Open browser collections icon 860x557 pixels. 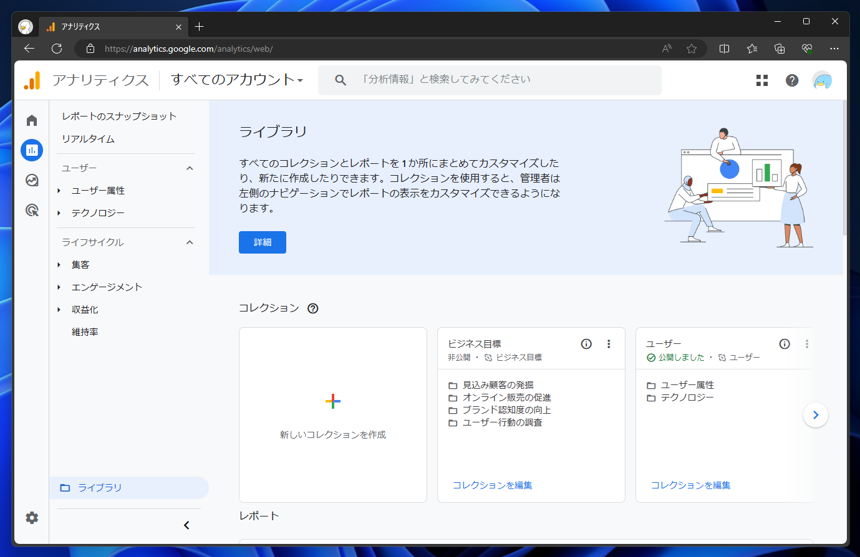tap(779, 48)
